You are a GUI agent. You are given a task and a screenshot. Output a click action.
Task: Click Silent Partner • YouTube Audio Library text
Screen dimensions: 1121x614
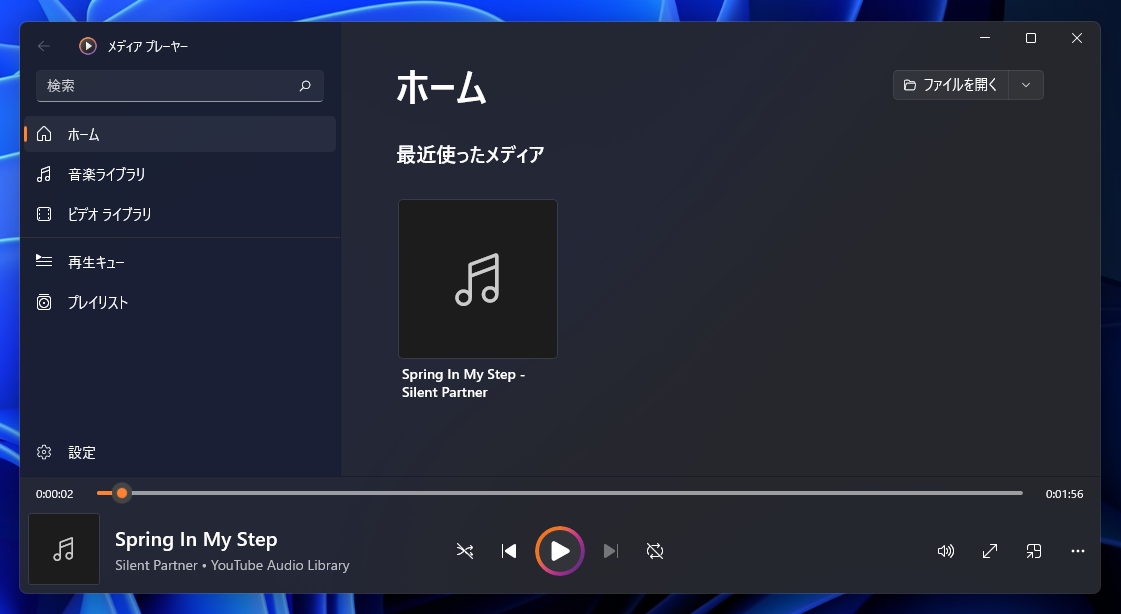232,565
